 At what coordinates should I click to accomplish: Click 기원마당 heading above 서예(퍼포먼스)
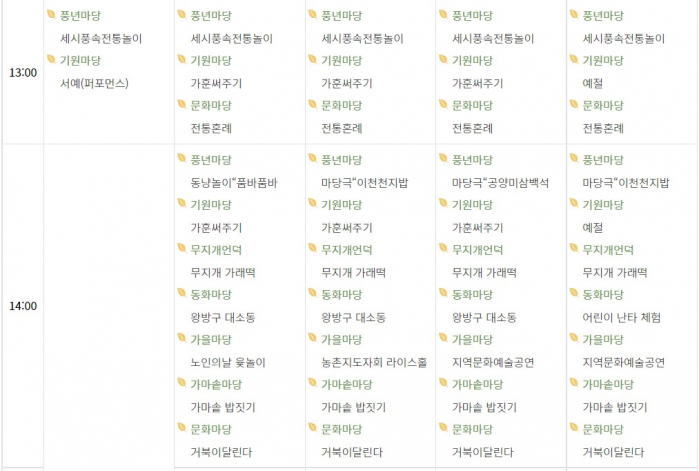click(x=81, y=60)
